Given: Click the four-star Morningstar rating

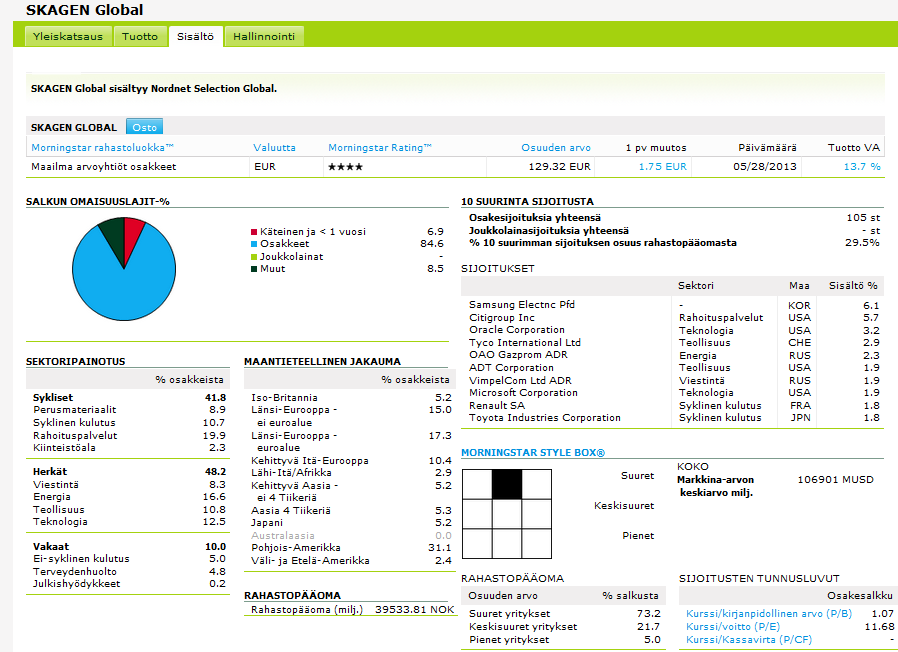Looking at the screenshot, I should click(x=345, y=167).
